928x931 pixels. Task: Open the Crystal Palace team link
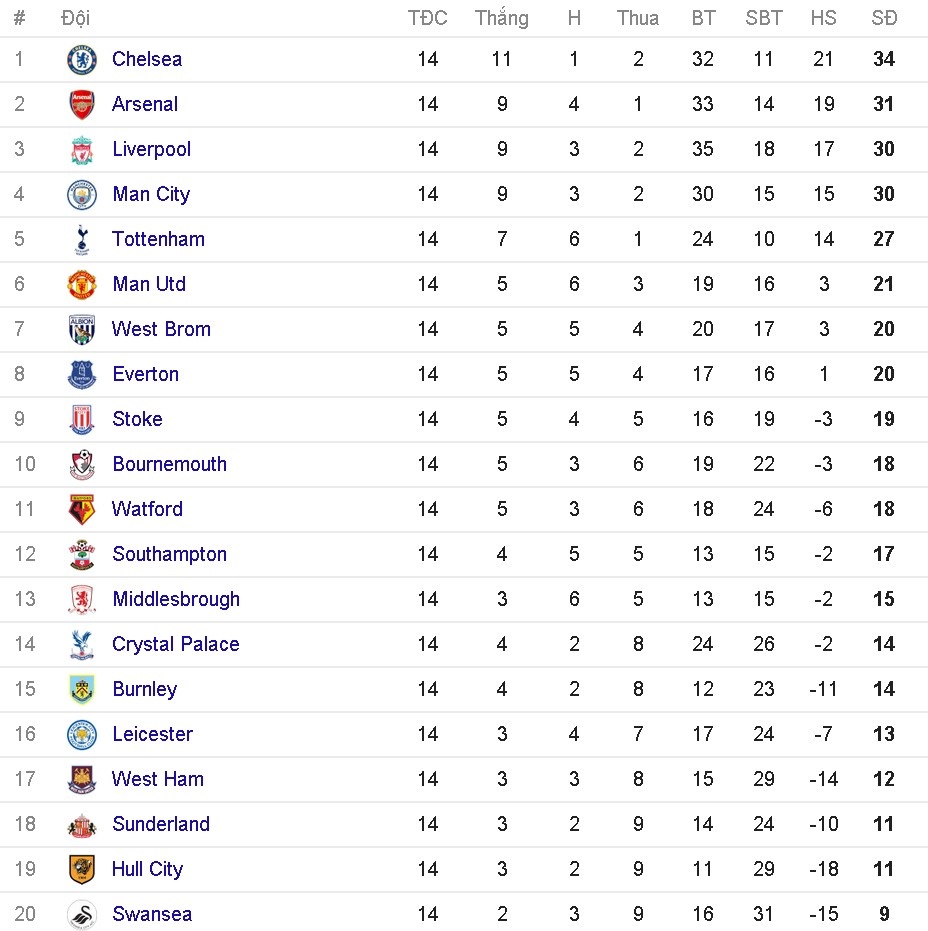click(x=176, y=644)
